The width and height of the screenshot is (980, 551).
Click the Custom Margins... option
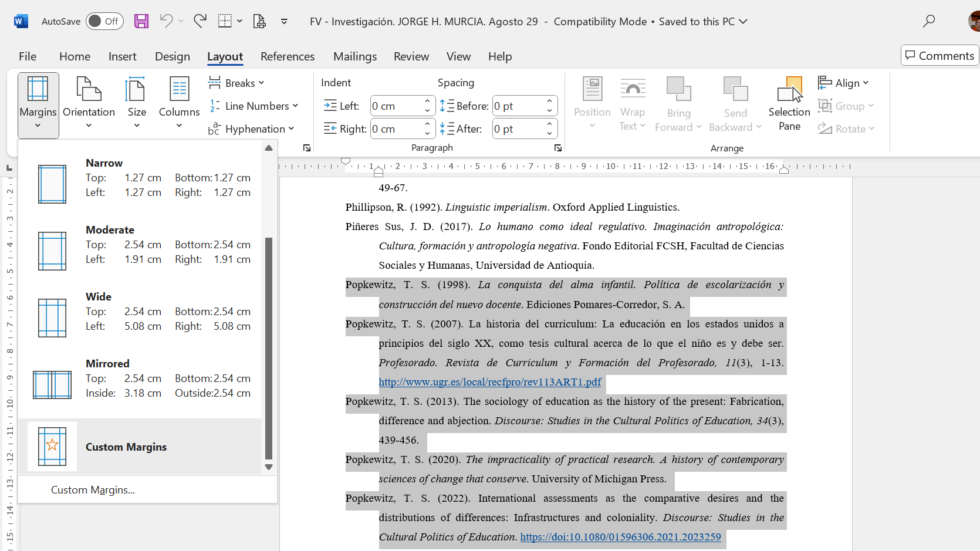point(92,490)
